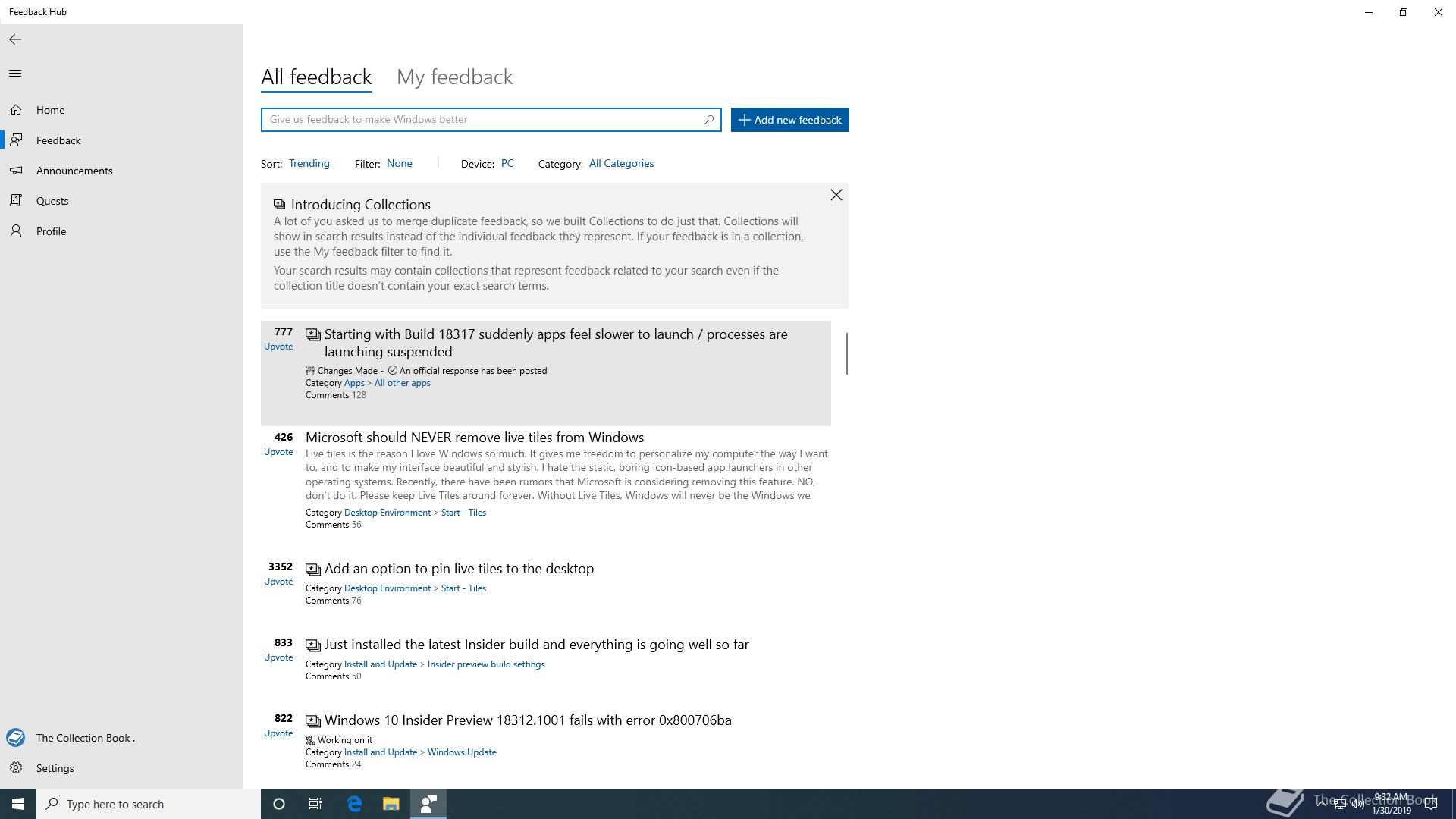Screen dimensions: 1456x819
Task: Click the Feedback Hub taskbar icon
Action: coord(428,804)
